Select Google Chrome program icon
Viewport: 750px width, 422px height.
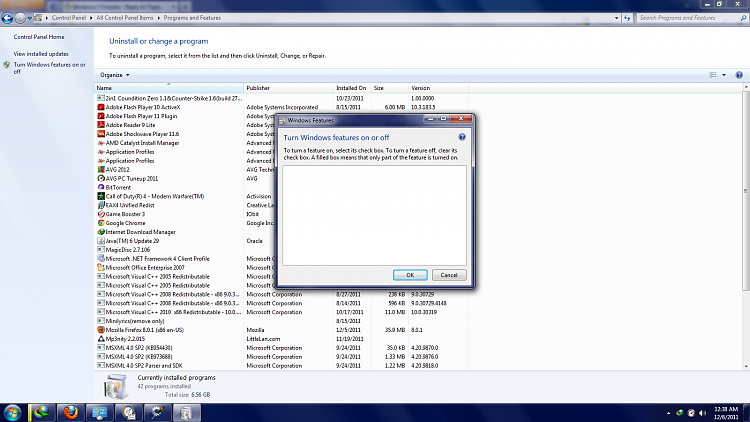click(x=101, y=223)
